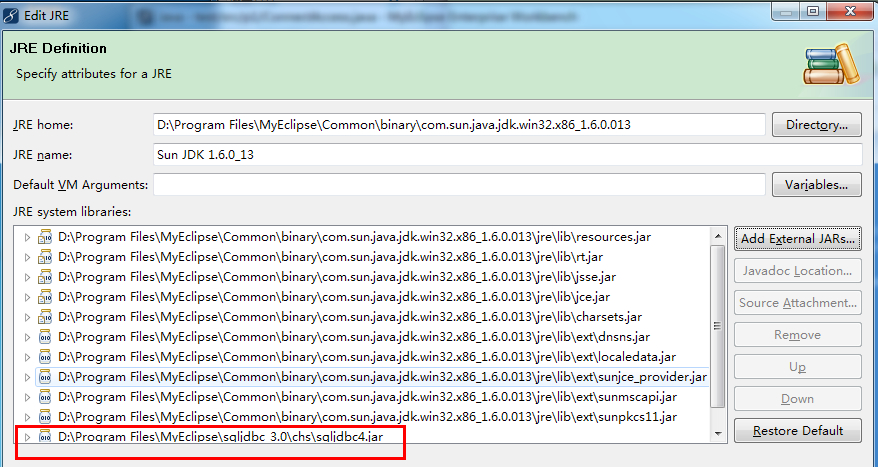The width and height of the screenshot is (878, 467).
Task: Click the jar icon for localedata.jar
Action: (x=45, y=357)
